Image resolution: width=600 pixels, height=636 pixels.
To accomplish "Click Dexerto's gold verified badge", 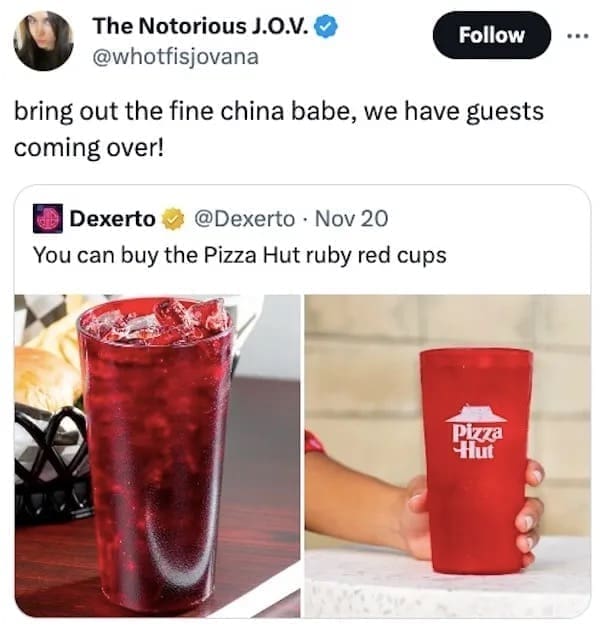I will pyautogui.click(x=173, y=219).
